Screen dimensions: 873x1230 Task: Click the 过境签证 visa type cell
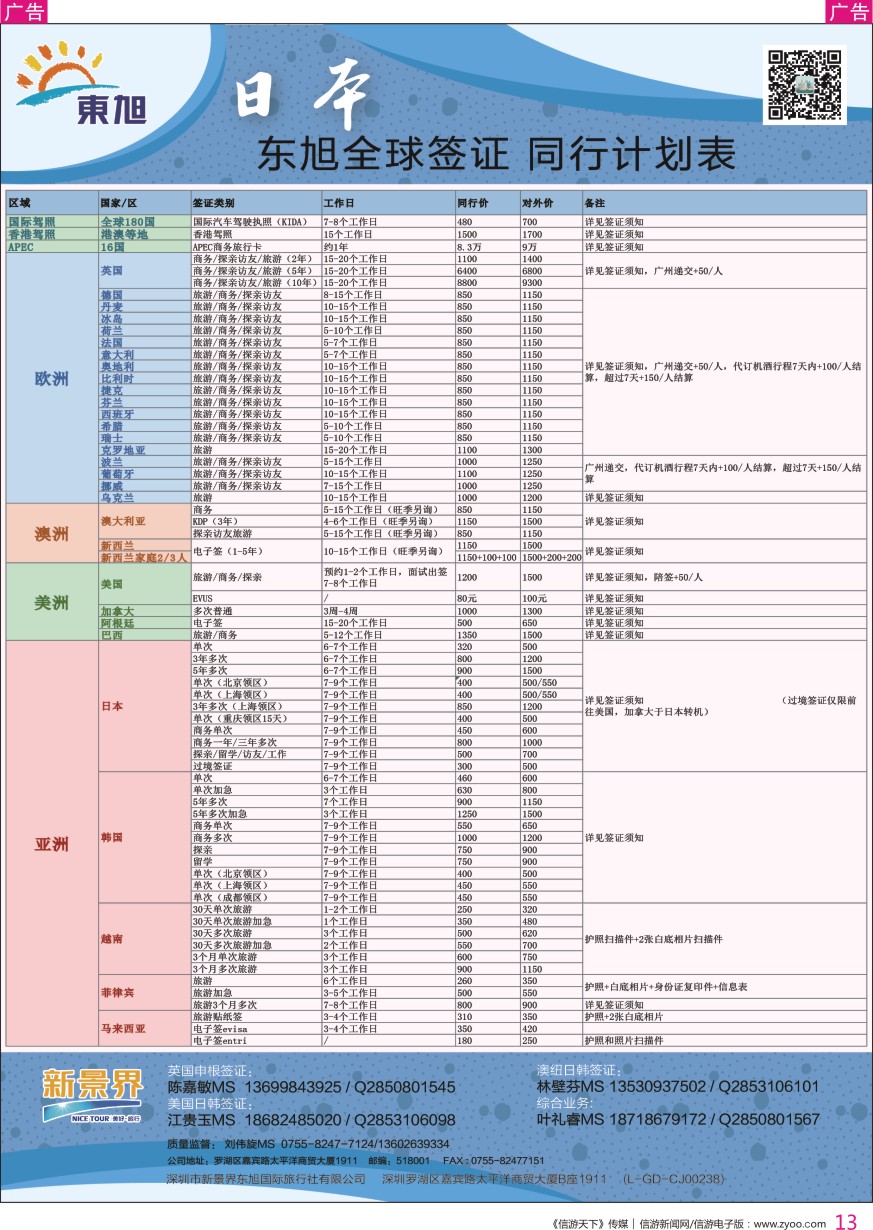click(256, 766)
